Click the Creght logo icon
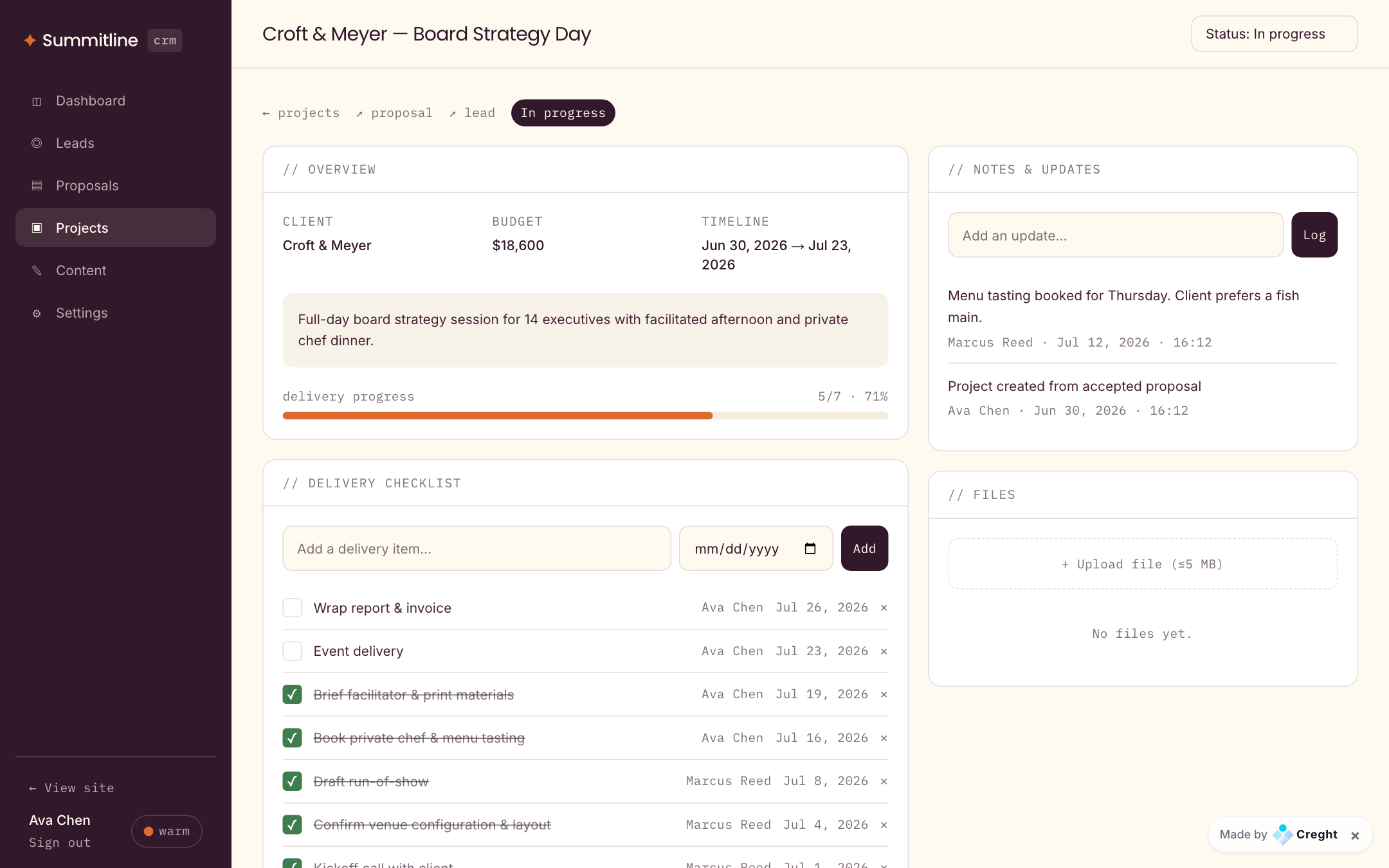This screenshot has width=1389, height=868. point(1282,835)
